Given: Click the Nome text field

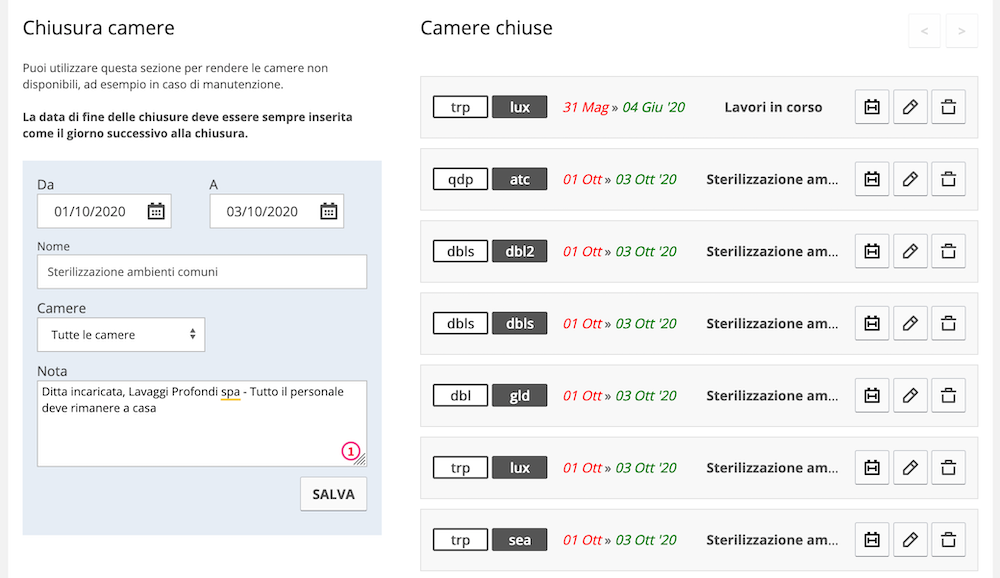Looking at the screenshot, I should coord(202,271).
